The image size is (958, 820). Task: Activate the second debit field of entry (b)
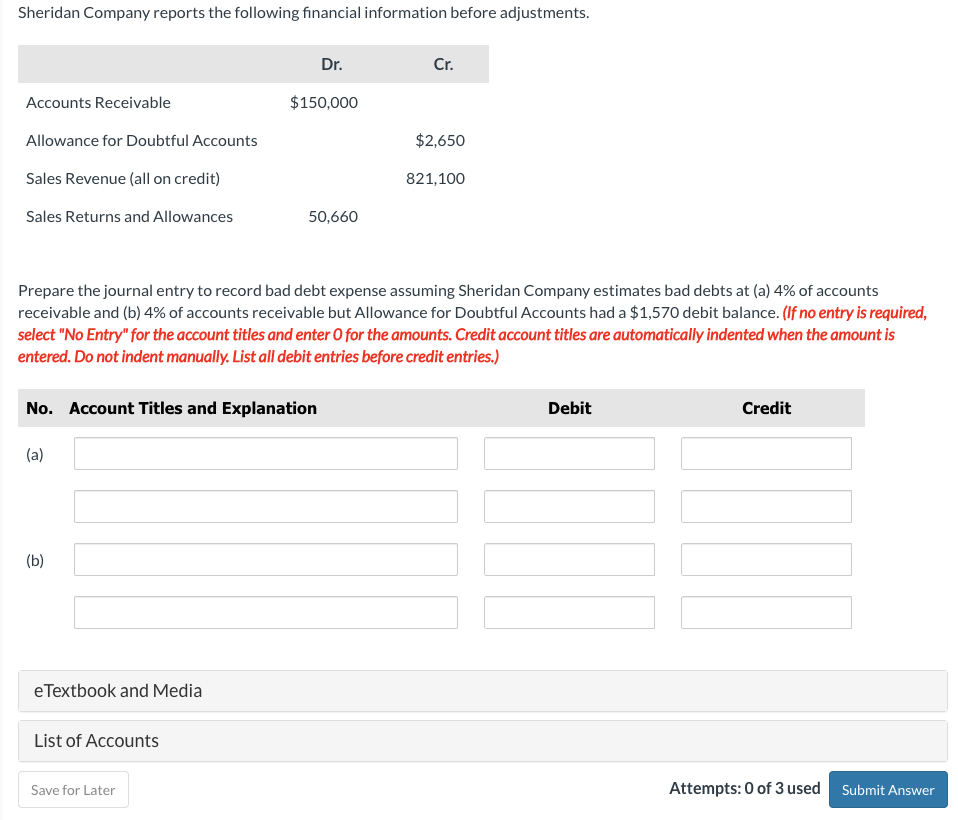coord(569,612)
